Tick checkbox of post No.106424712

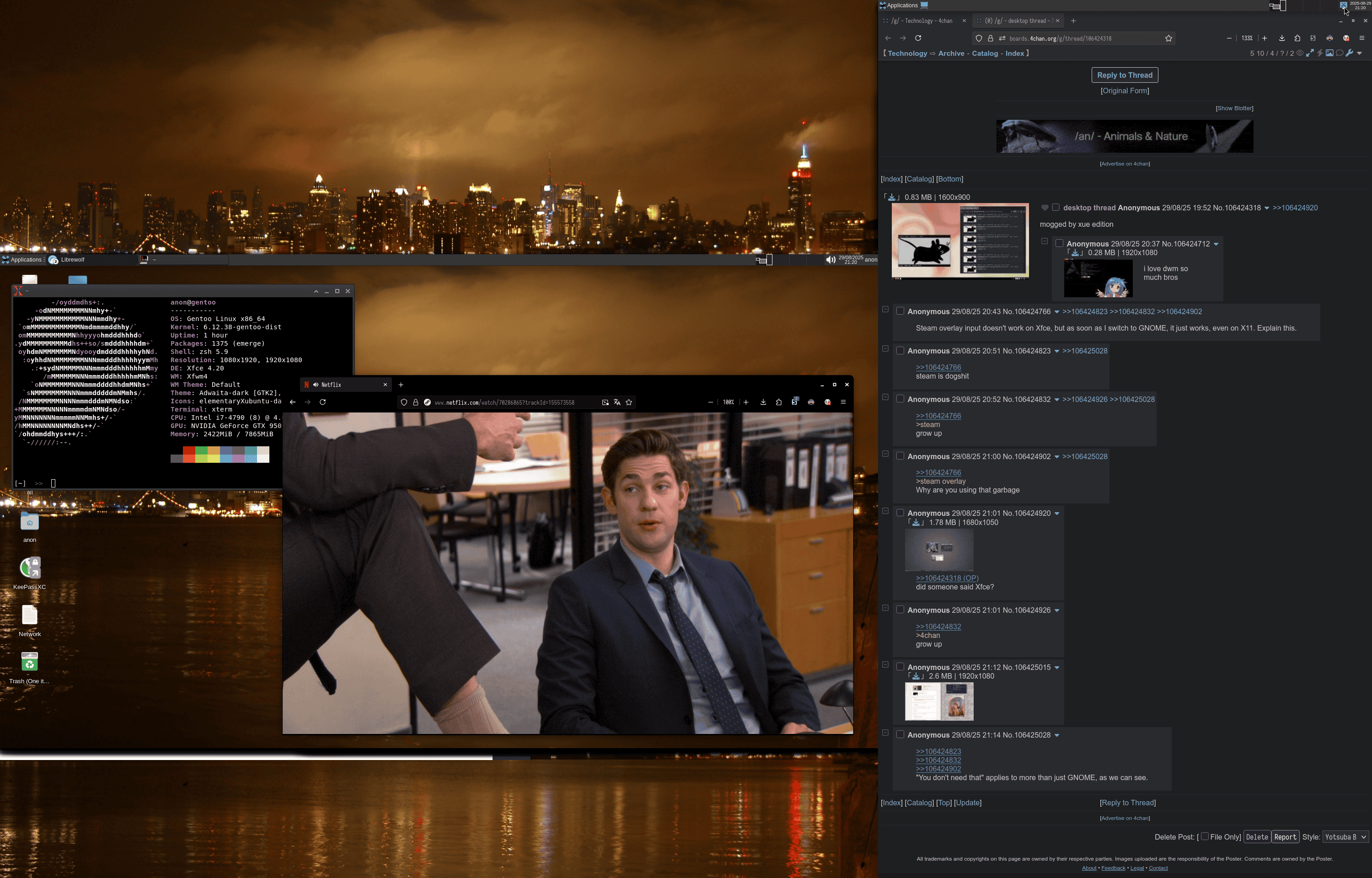point(1059,243)
